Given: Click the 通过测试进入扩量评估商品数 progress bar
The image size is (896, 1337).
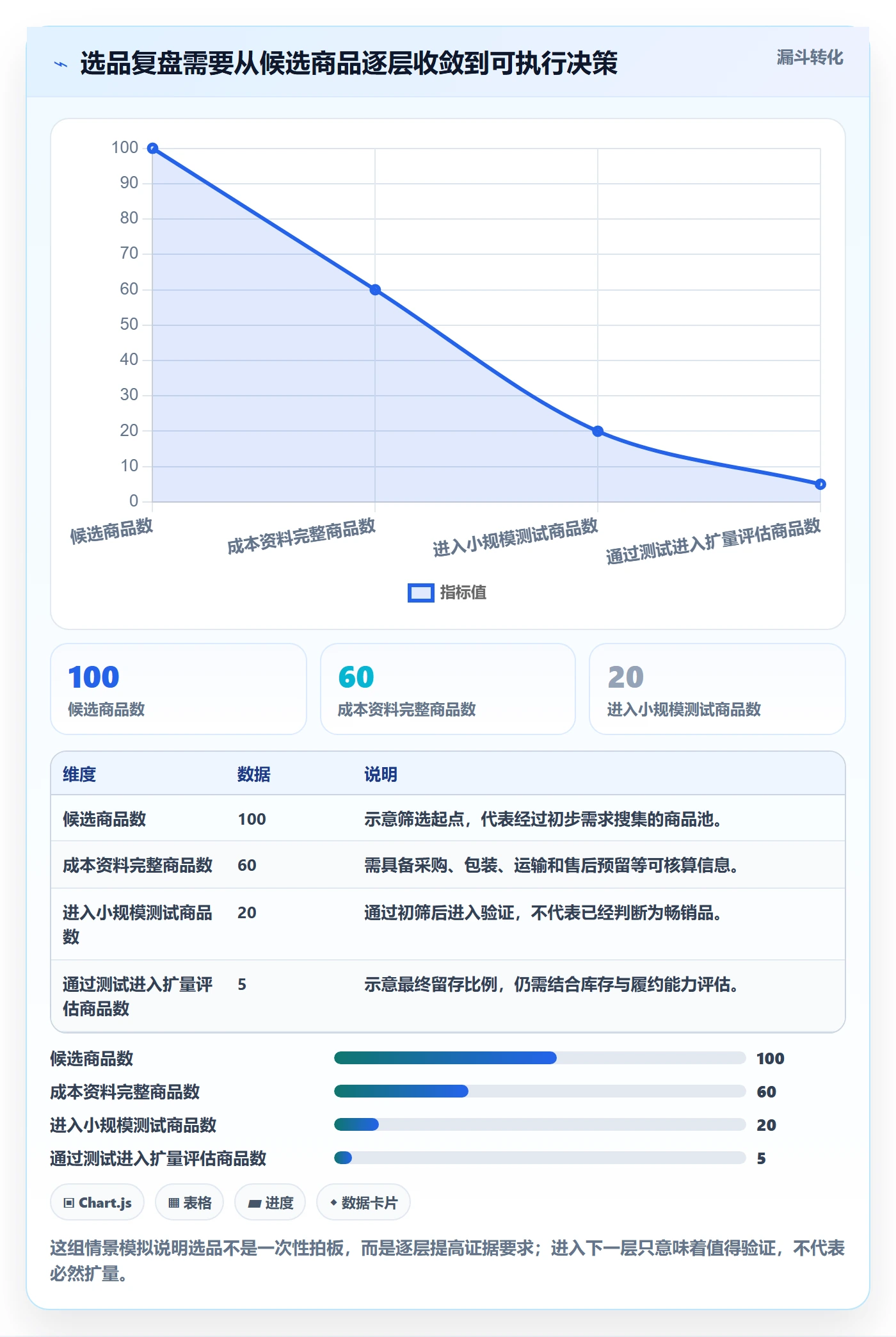Looking at the screenshot, I should (540, 1158).
